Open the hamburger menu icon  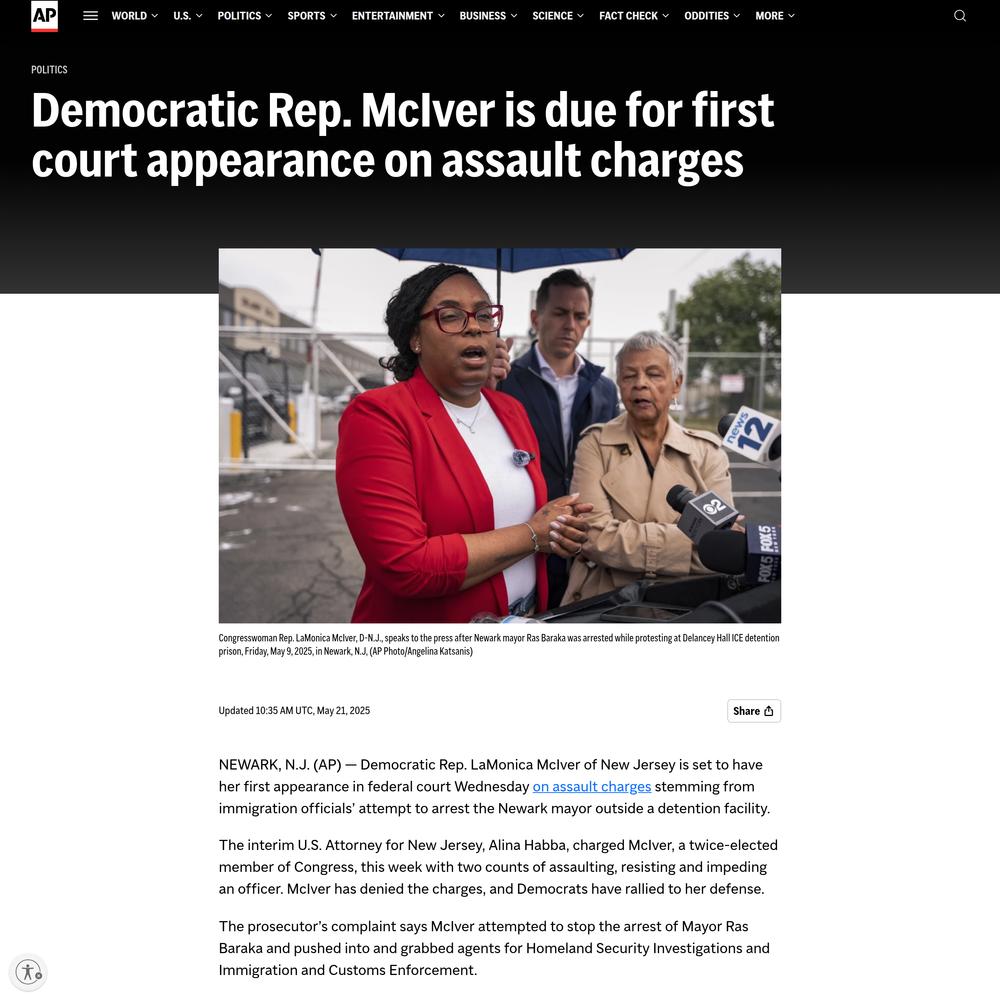point(91,16)
